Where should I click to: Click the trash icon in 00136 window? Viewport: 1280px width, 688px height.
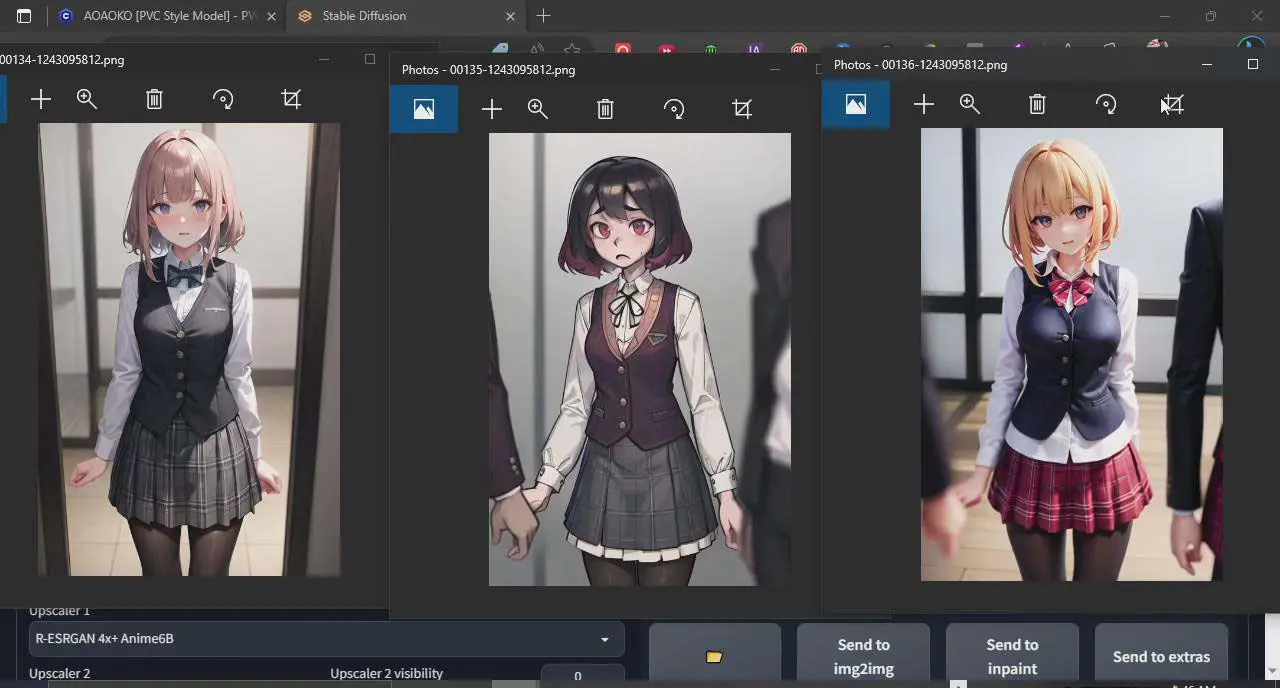pos(1037,104)
